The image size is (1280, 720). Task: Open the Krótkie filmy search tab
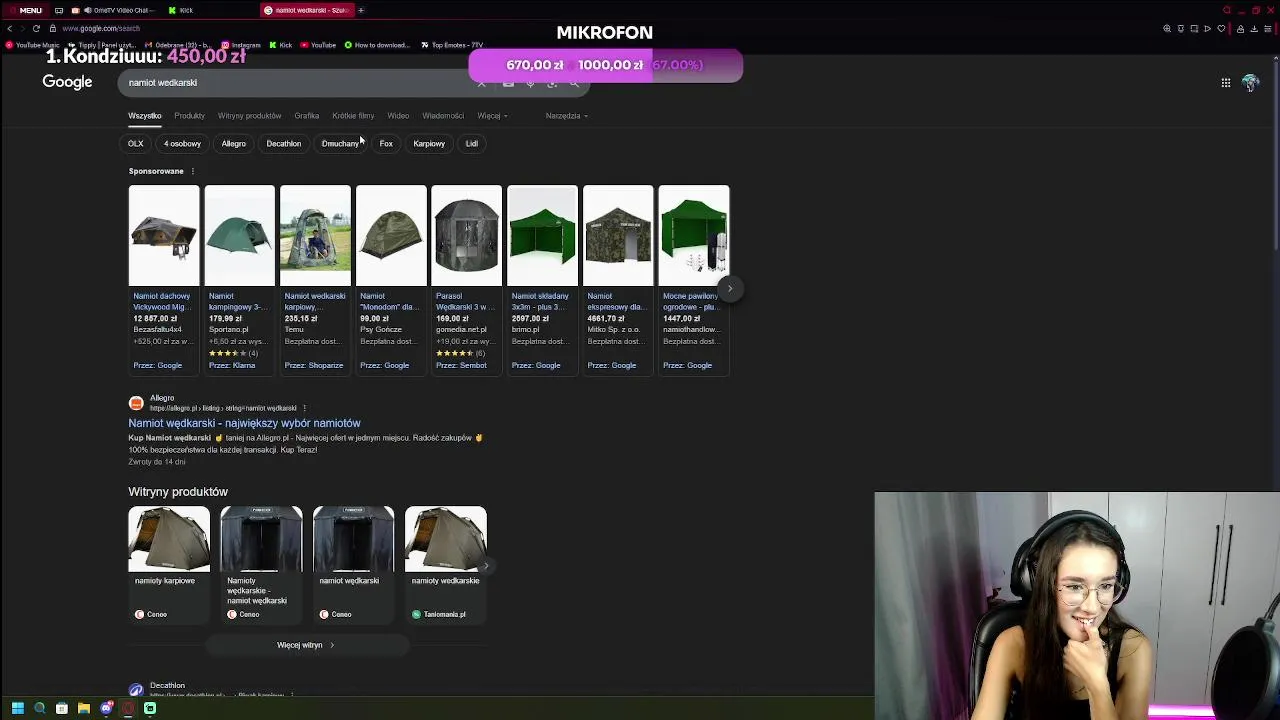[353, 116]
